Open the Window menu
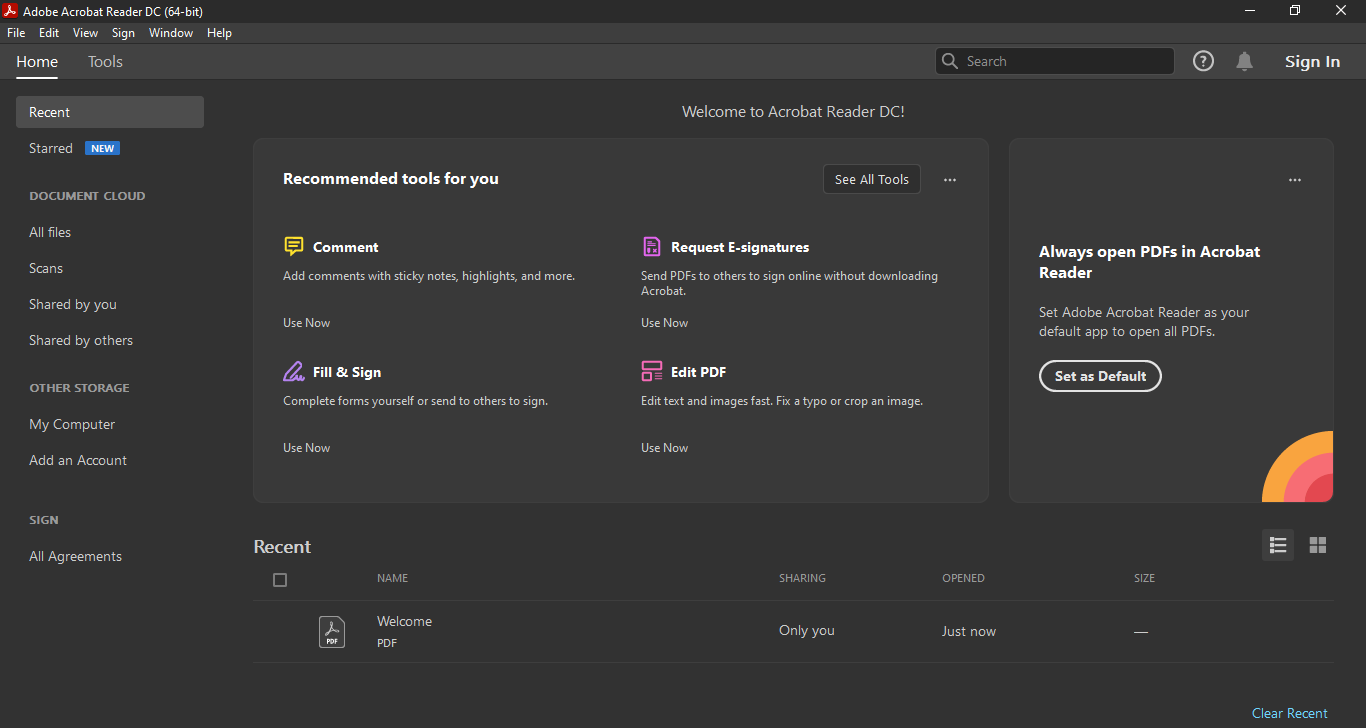Screen dimensions: 1366x728 pyautogui.click(x=171, y=33)
